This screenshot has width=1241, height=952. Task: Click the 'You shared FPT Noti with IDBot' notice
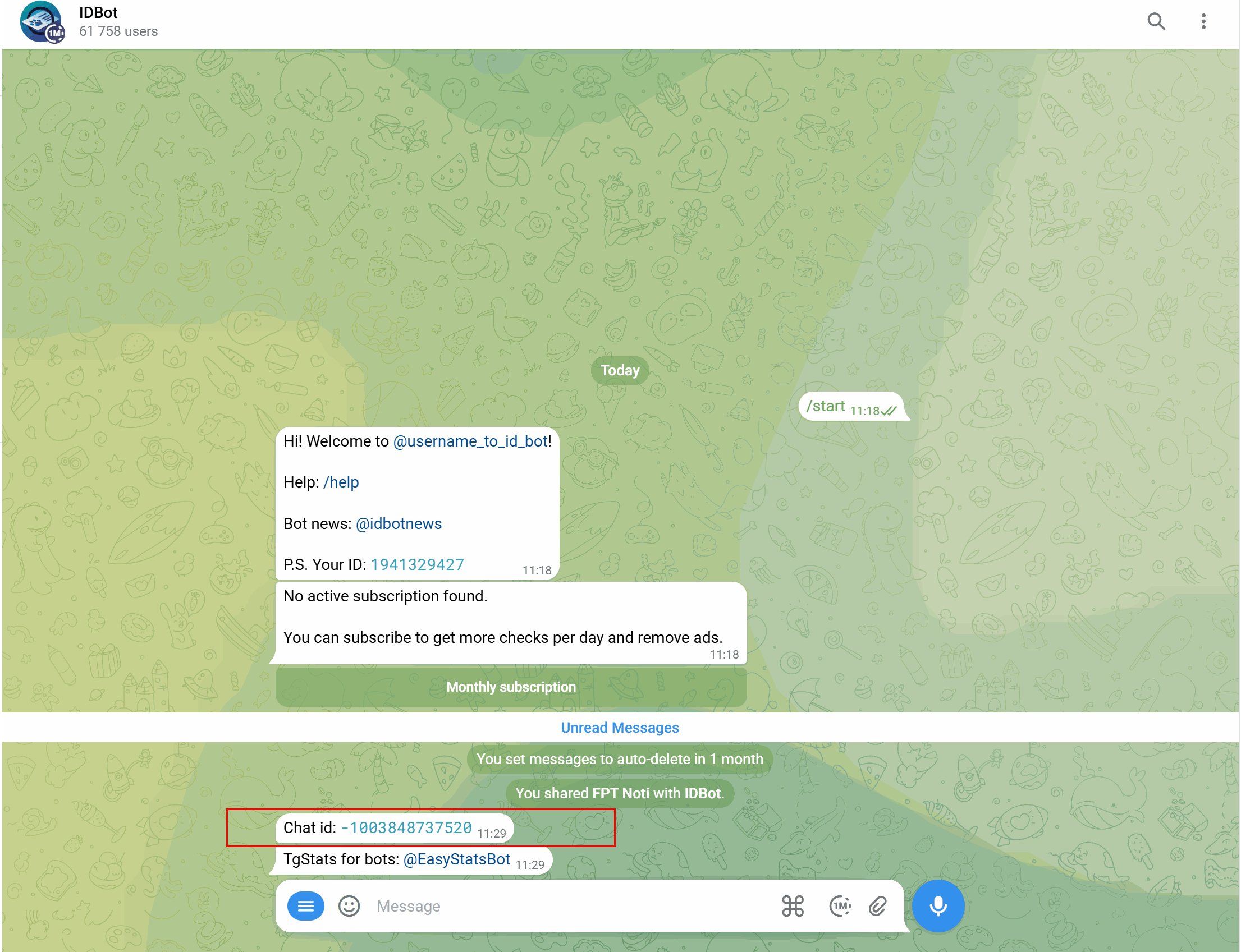pos(620,793)
